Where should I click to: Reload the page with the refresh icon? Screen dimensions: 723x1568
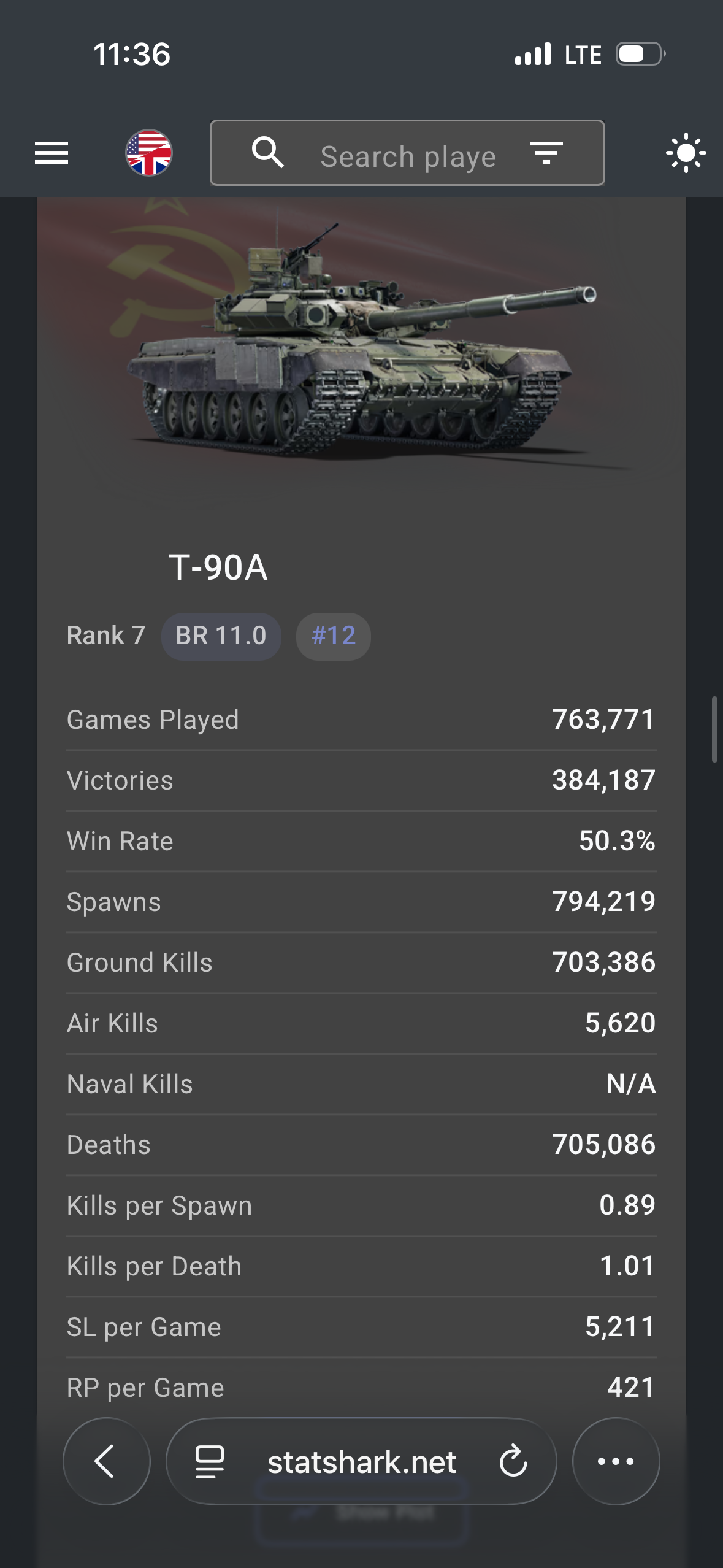coord(513,1461)
